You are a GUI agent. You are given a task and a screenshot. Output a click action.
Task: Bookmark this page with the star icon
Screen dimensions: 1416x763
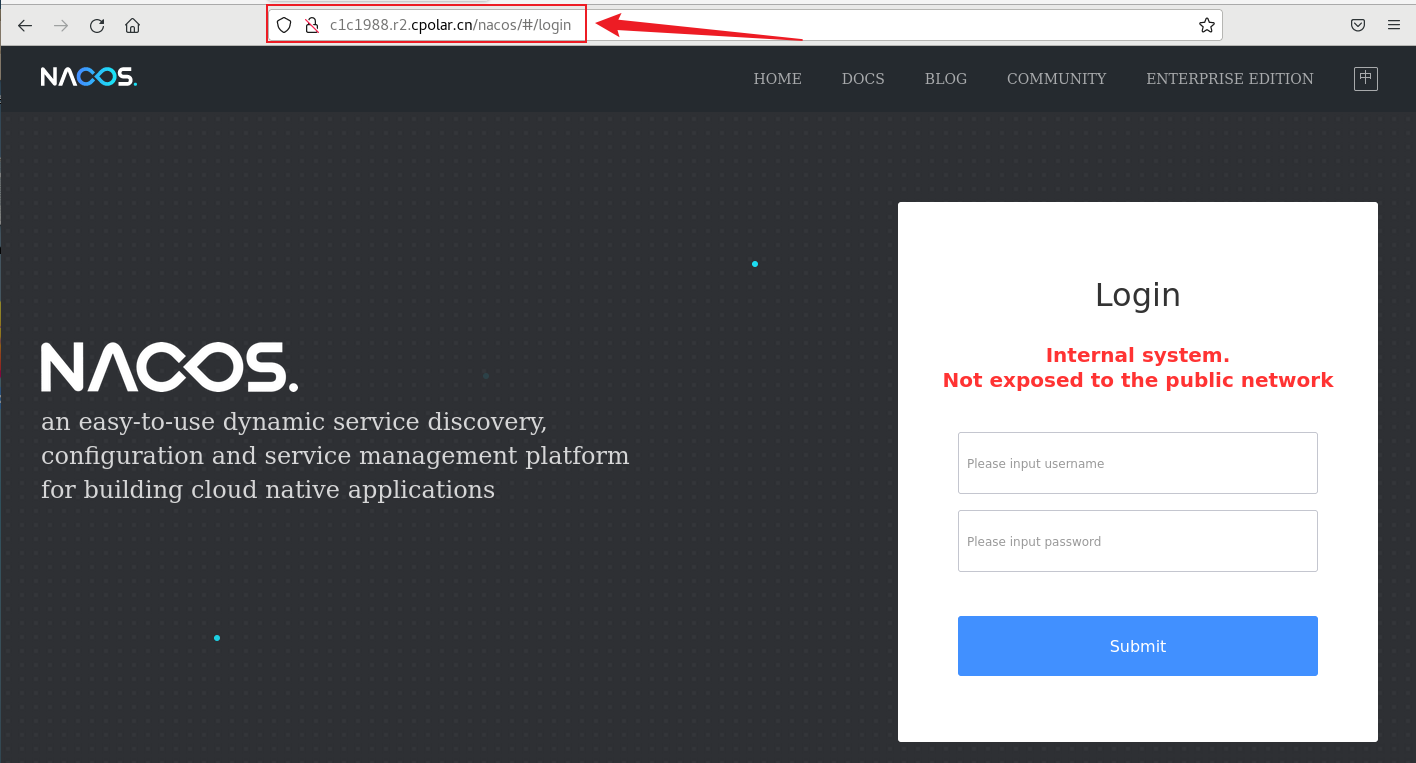(1207, 26)
